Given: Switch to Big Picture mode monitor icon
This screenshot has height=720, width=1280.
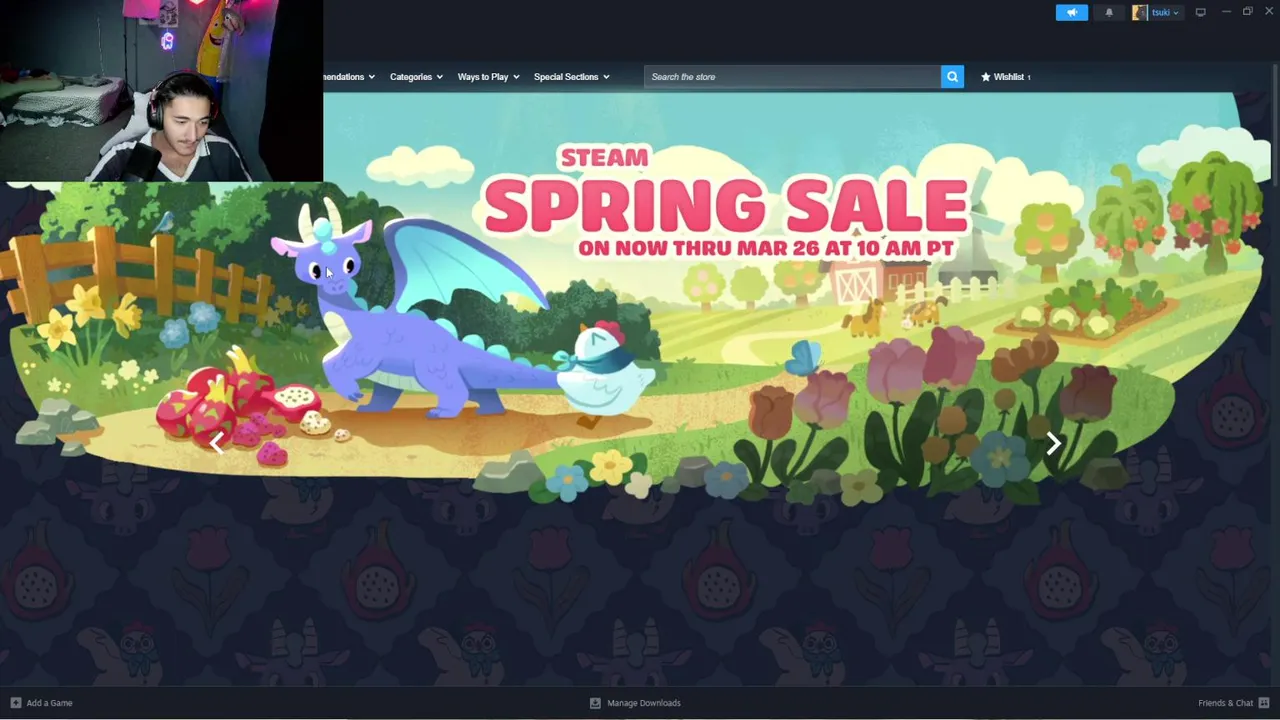Looking at the screenshot, I should (x=1200, y=12).
